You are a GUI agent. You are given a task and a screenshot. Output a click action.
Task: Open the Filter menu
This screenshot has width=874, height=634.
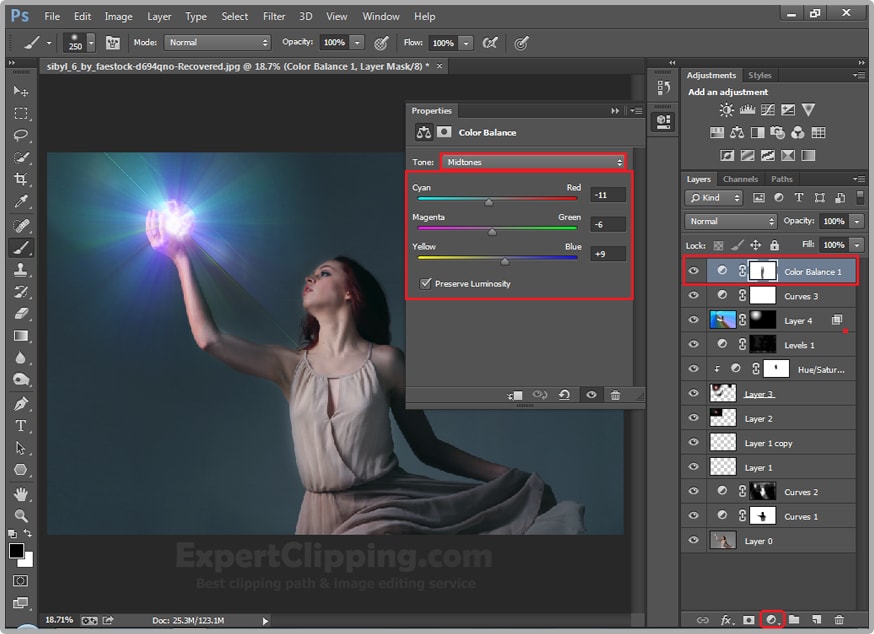(x=274, y=17)
